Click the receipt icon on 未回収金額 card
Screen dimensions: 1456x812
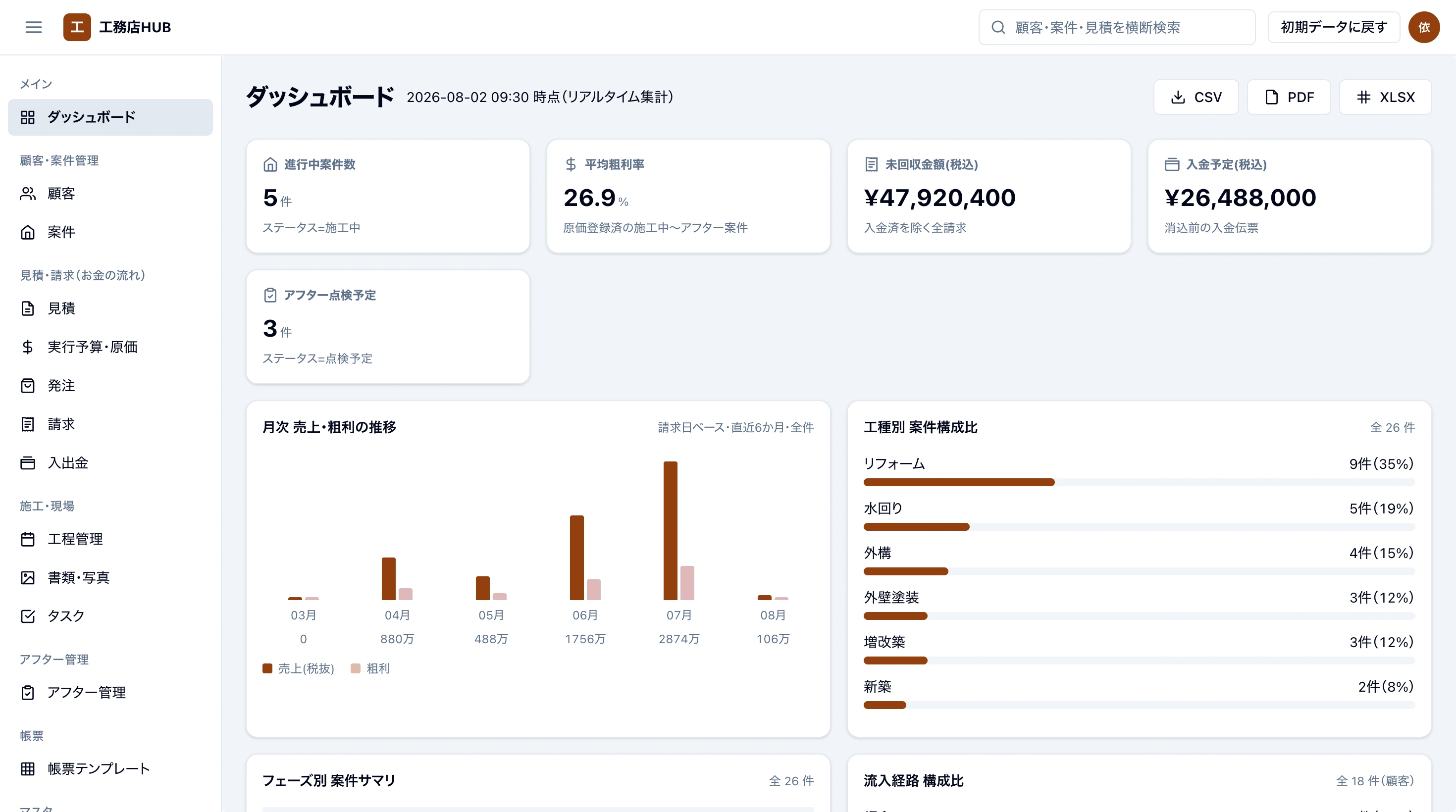[x=871, y=164]
